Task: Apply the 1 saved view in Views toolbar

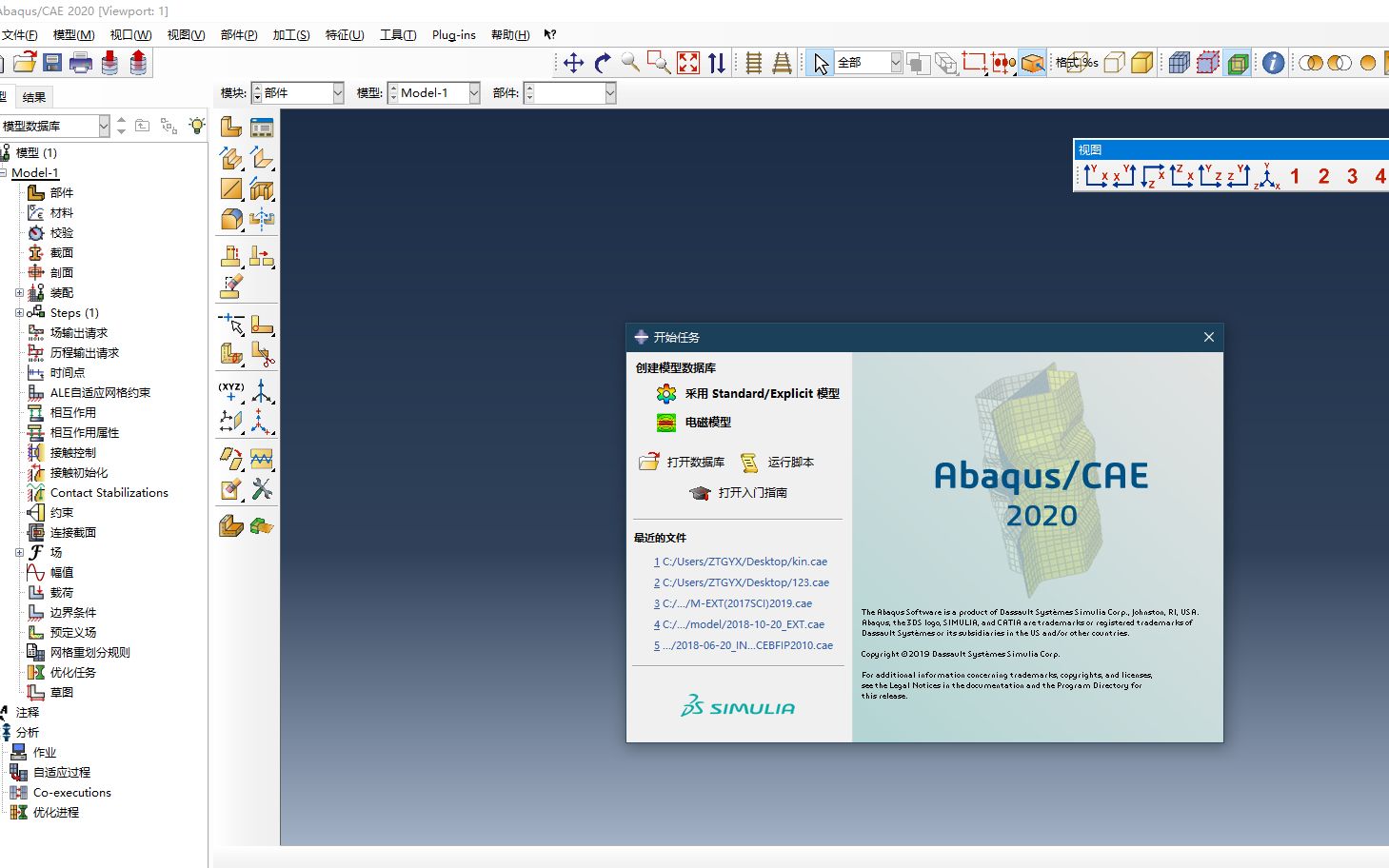Action: tap(1295, 176)
